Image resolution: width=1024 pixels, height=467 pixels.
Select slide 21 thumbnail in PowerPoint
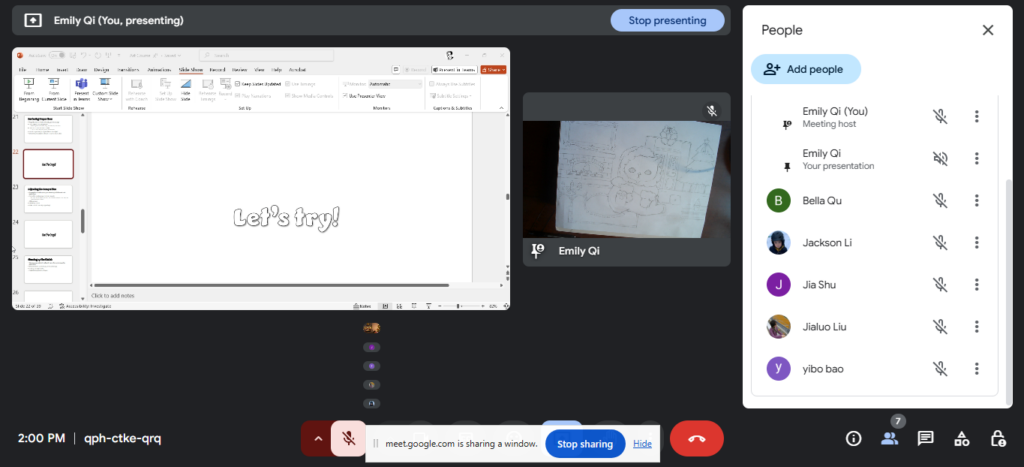pyautogui.click(x=48, y=128)
